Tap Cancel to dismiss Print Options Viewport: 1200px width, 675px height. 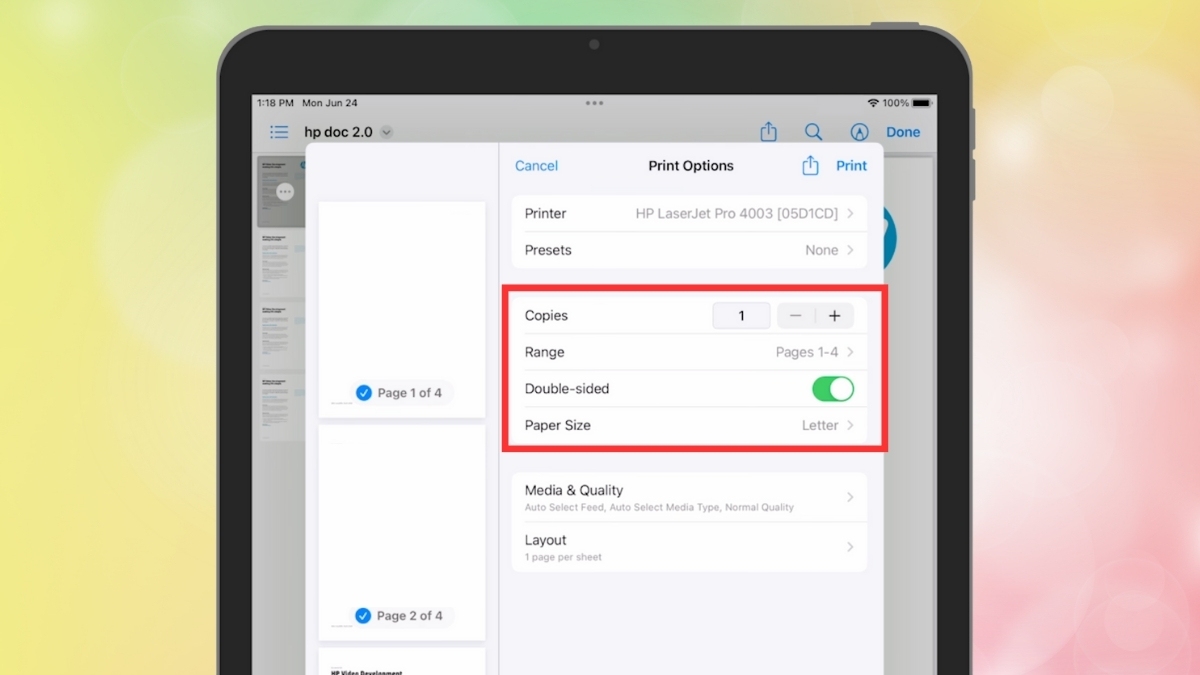click(536, 165)
